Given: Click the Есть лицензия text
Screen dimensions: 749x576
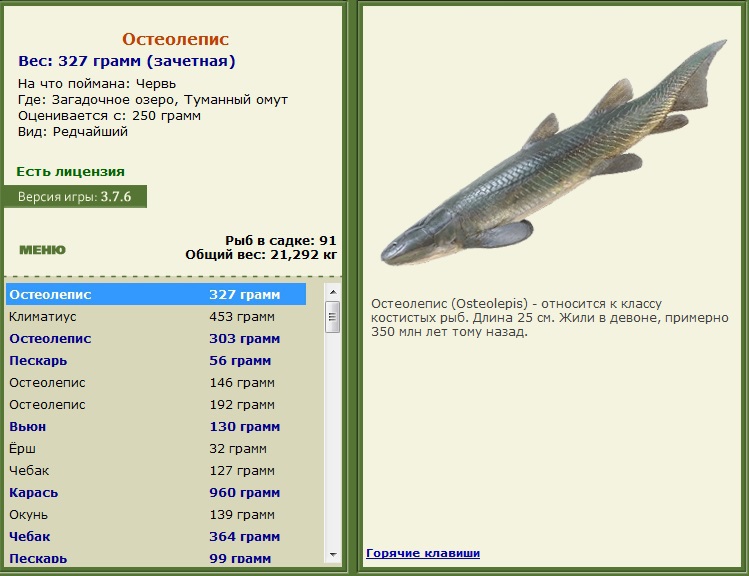Looking at the screenshot, I should (70, 171).
